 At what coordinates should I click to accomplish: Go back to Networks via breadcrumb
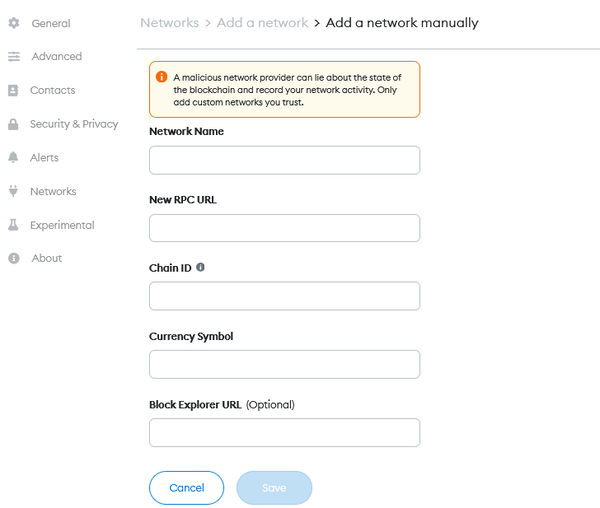click(x=169, y=22)
